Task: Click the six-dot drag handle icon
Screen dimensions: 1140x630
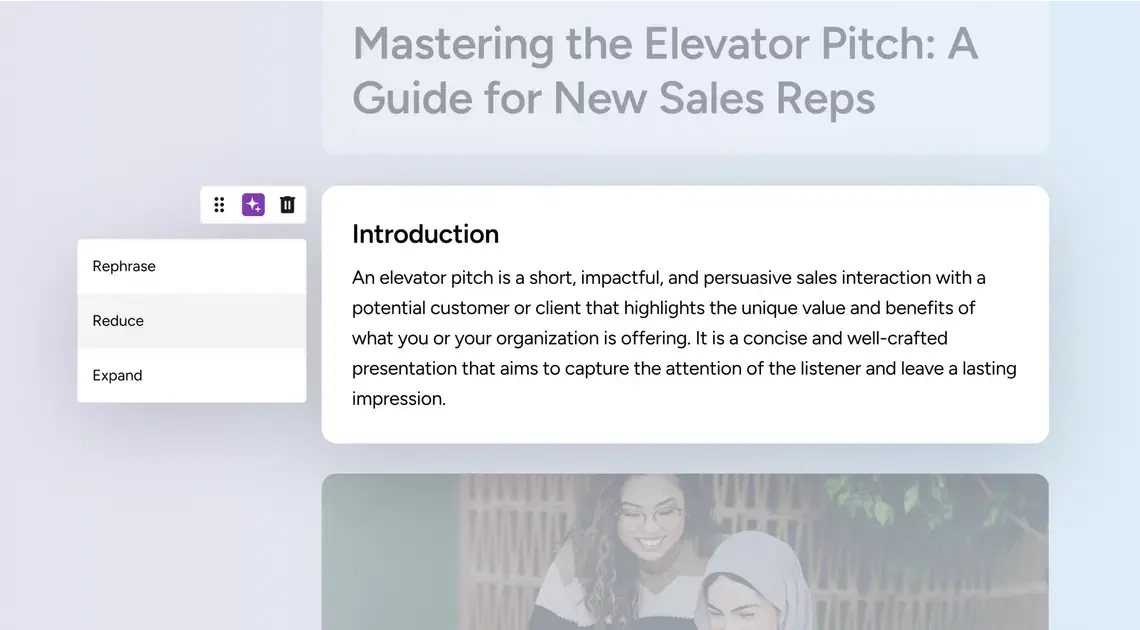Action: [x=219, y=205]
